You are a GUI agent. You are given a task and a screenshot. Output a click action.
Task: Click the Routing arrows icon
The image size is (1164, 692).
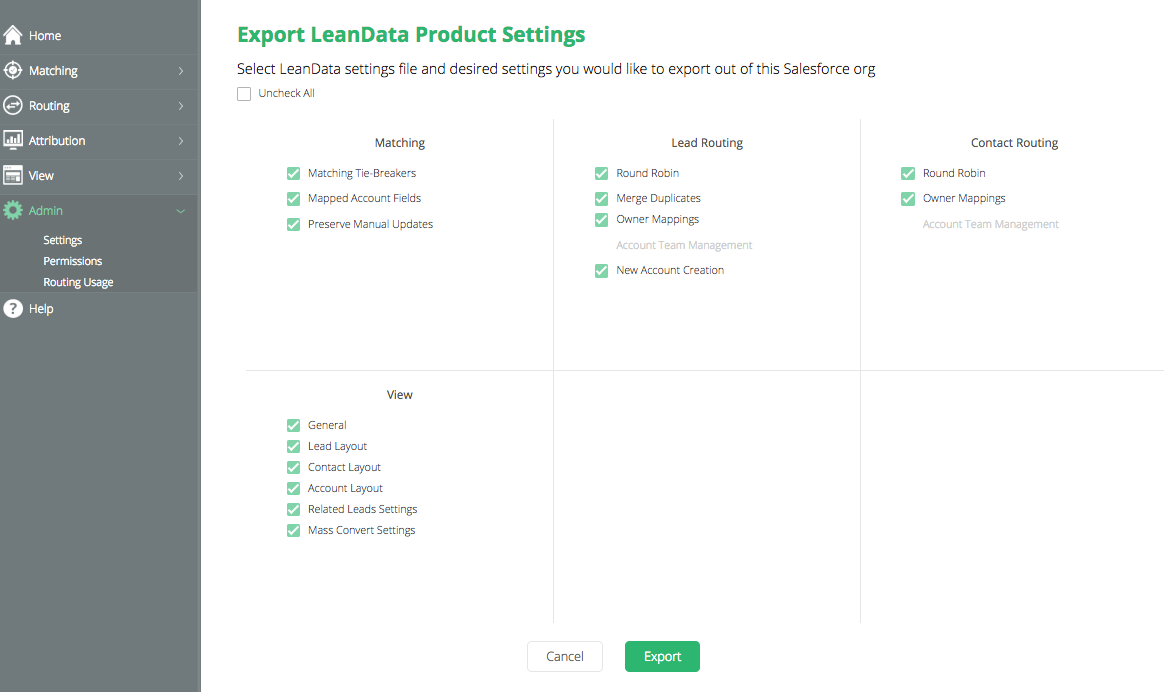[13, 105]
